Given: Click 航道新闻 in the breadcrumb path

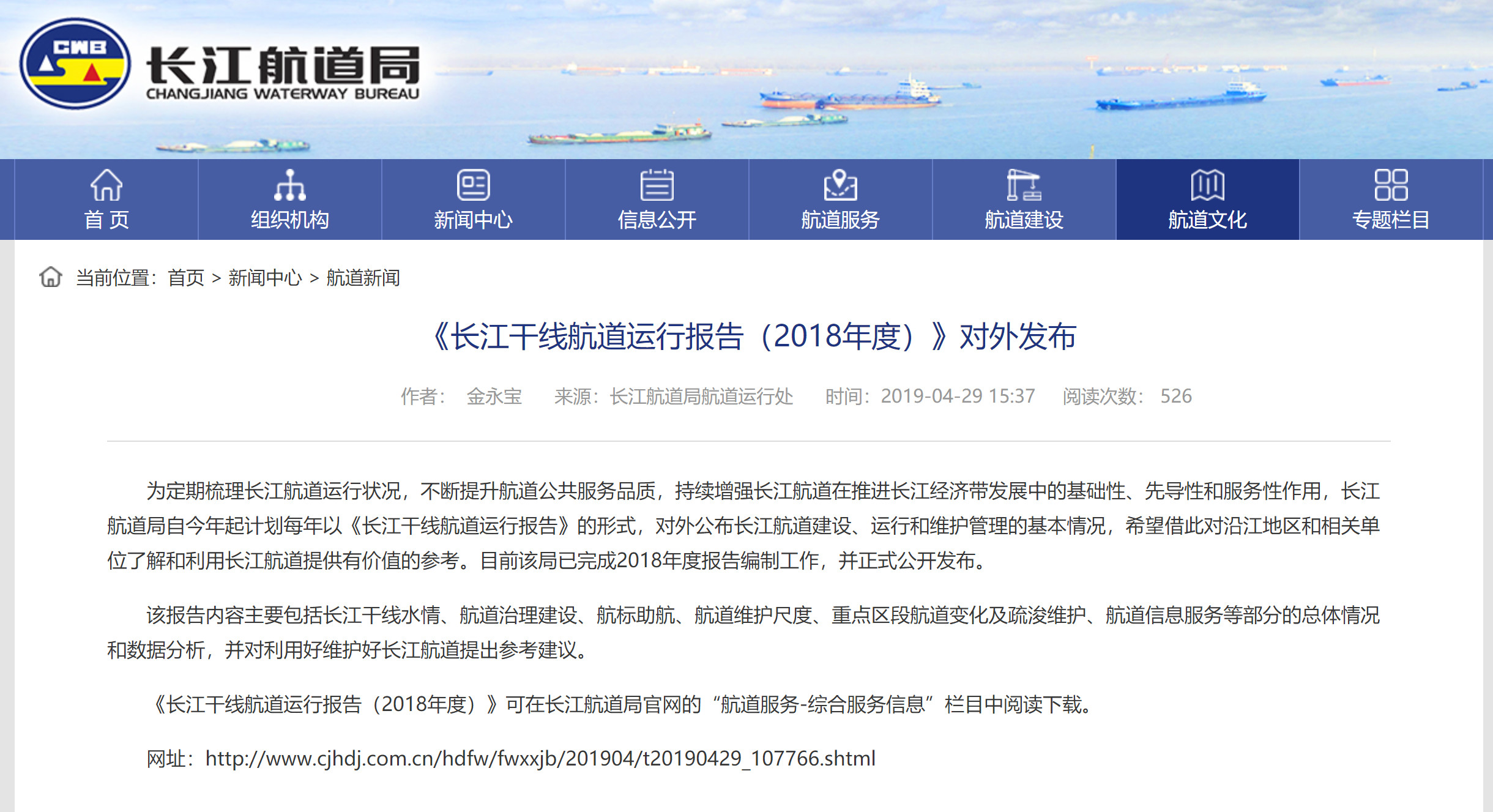Looking at the screenshot, I should point(363,278).
